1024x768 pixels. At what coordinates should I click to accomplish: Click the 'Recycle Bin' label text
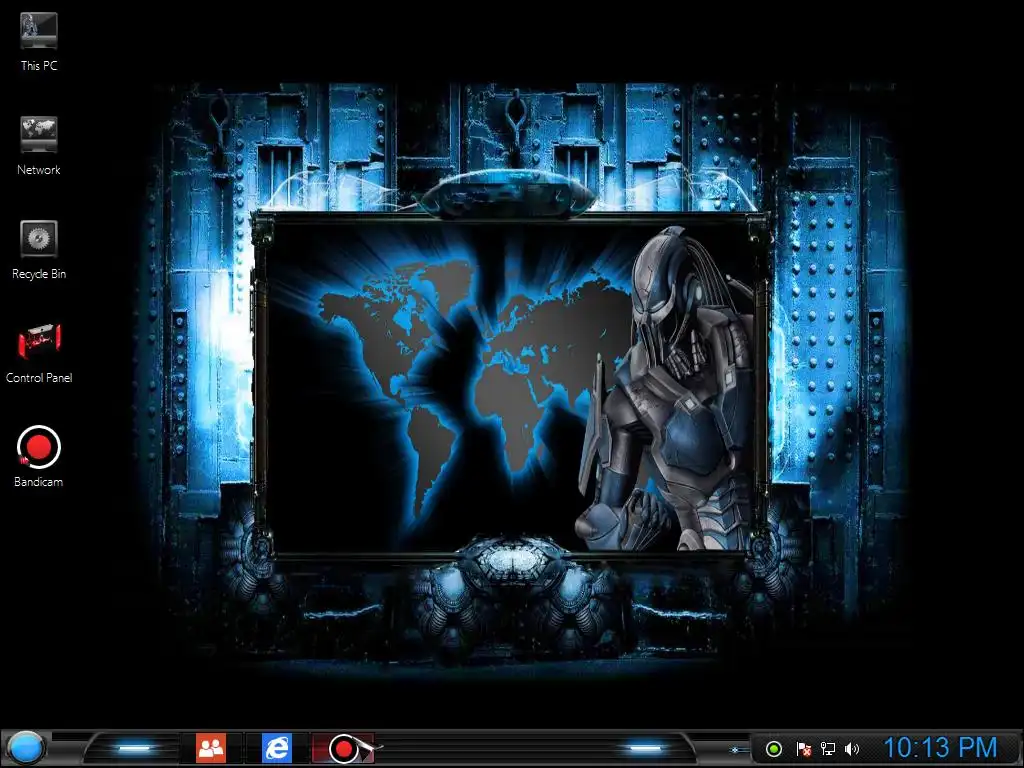[x=39, y=274]
